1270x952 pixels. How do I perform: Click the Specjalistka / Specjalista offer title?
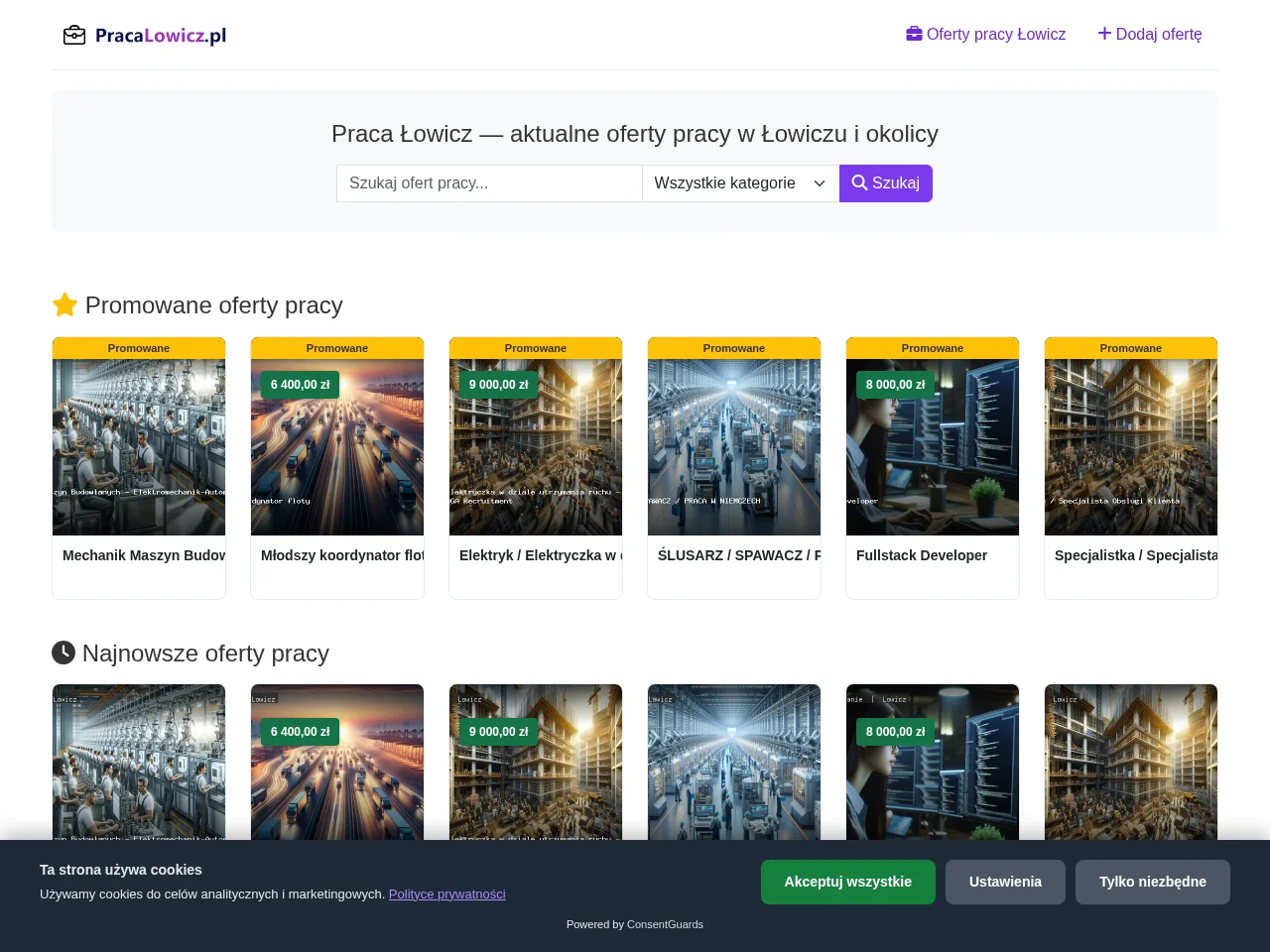(1136, 555)
